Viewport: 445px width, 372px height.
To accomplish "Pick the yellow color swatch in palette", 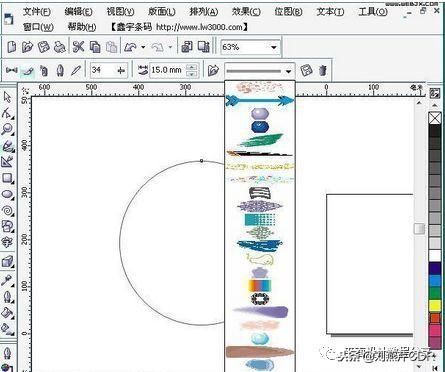I will [x=435, y=306].
